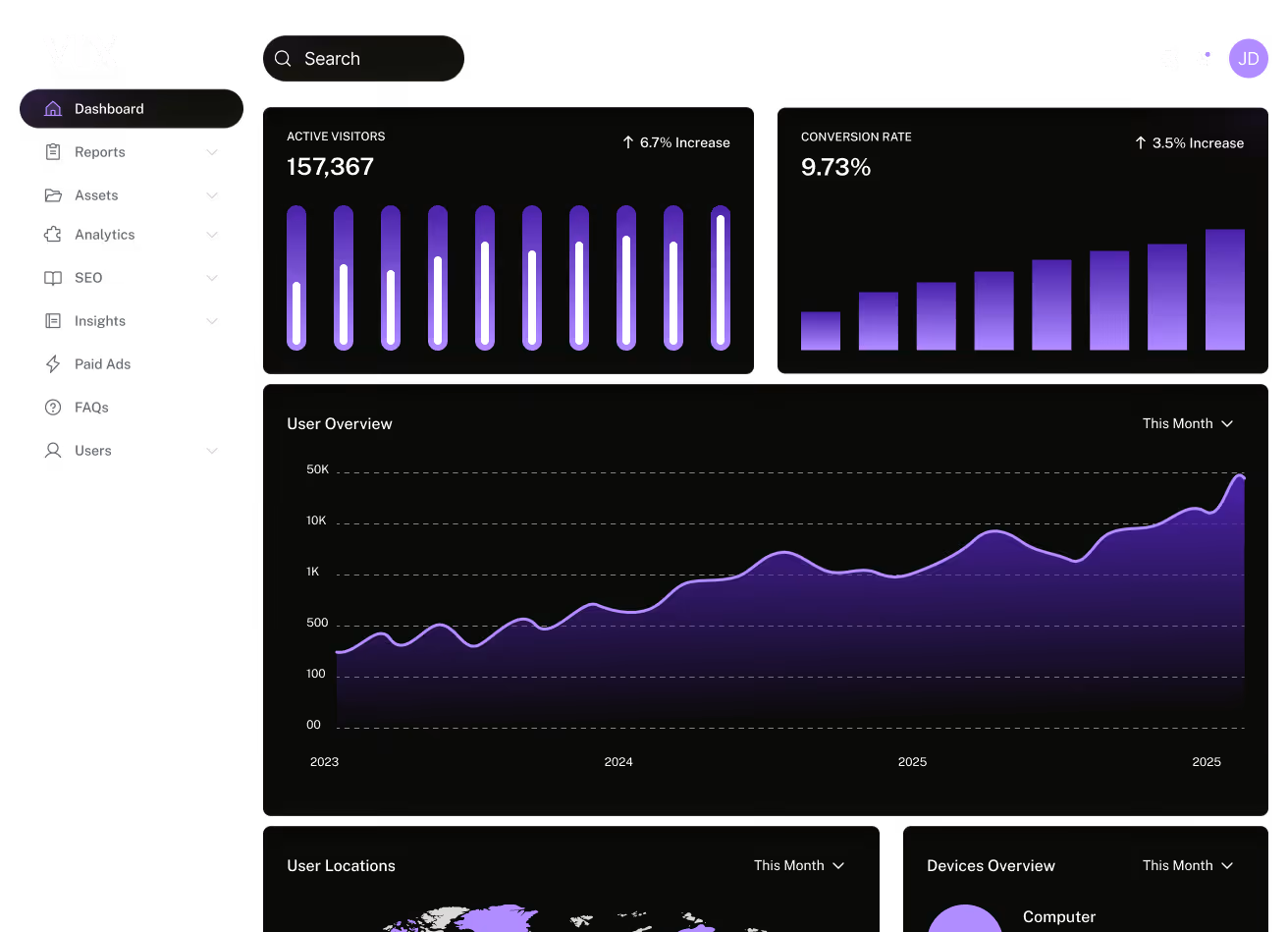Click the 2023 x-axis label
The height and width of the screenshot is (932, 1288).
click(324, 762)
